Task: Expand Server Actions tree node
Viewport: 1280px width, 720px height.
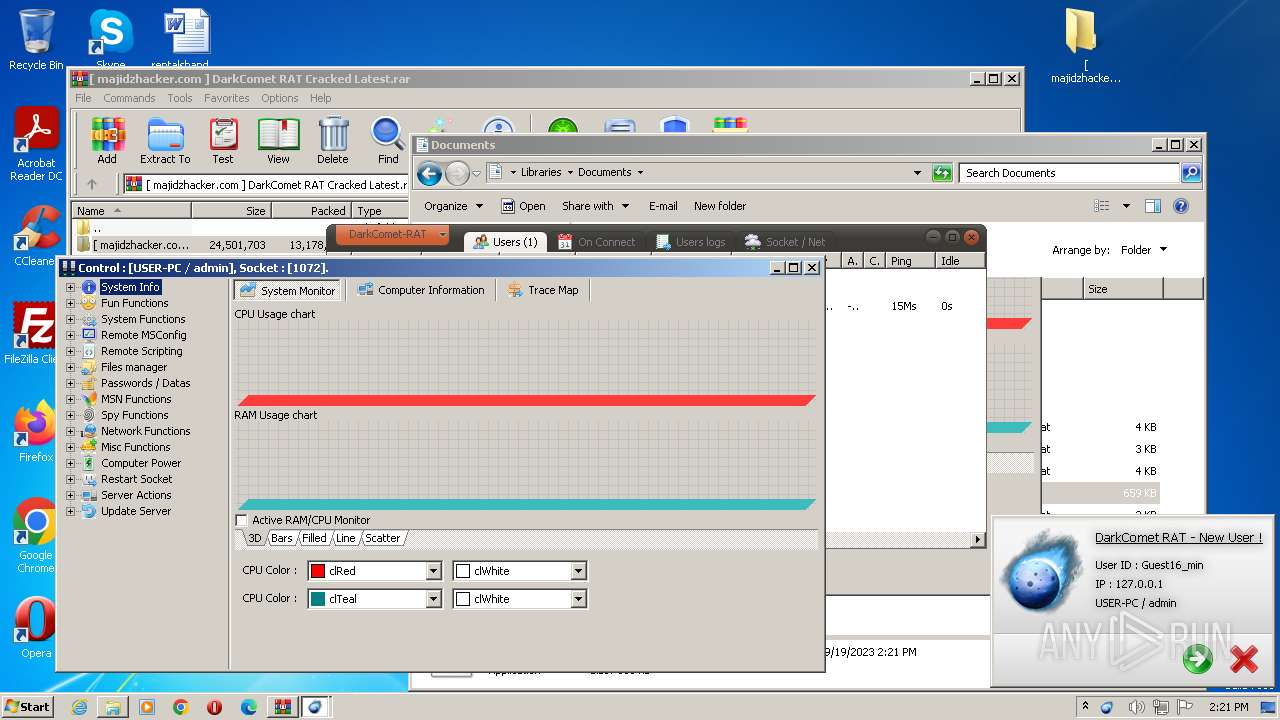Action: tap(71, 495)
